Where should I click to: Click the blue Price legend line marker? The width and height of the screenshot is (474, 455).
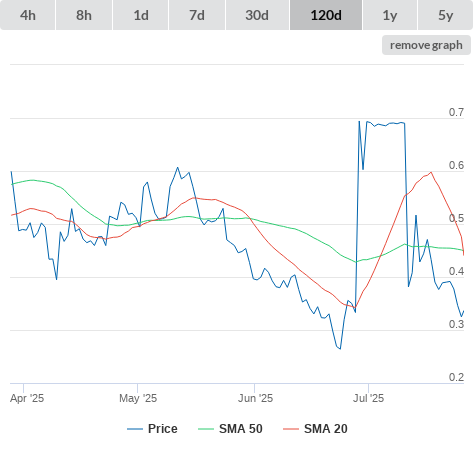(x=135, y=429)
